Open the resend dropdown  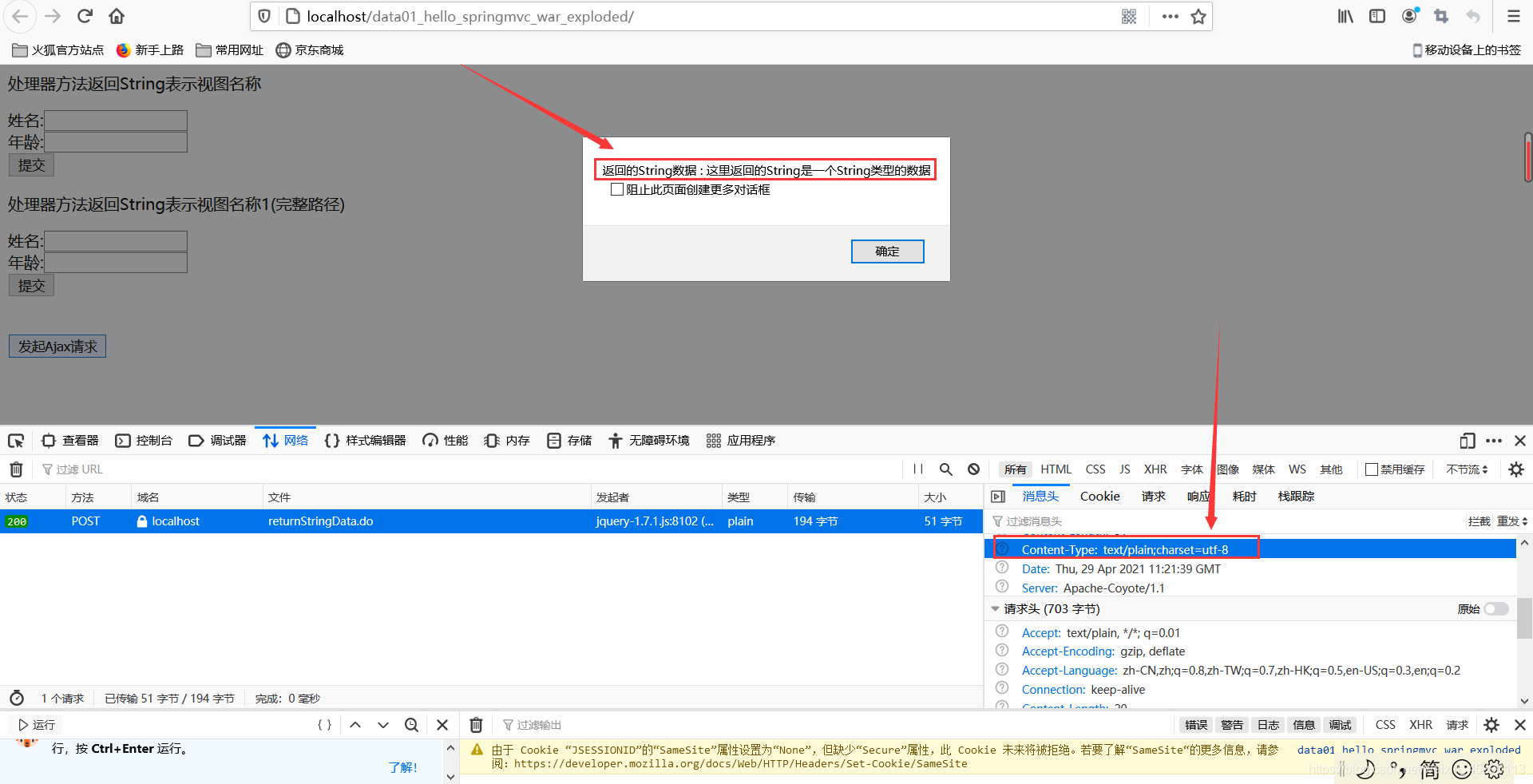[x=1512, y=521]
